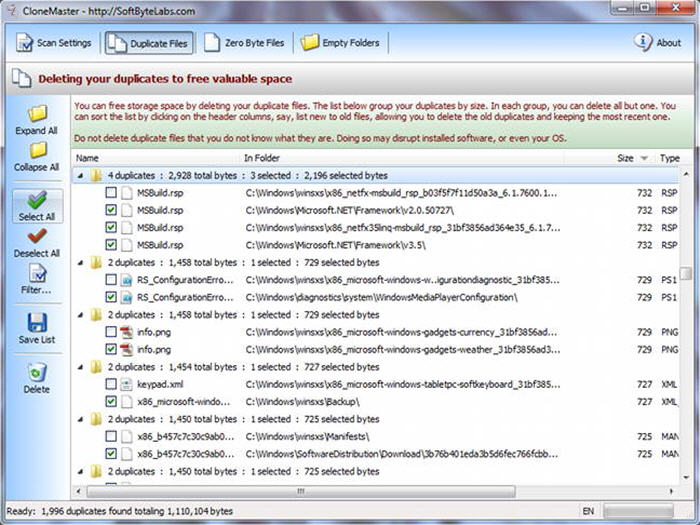The height and width of the screenshot is (525, 700).
Task: Open the Filter dialog icon
Action: 37,273
